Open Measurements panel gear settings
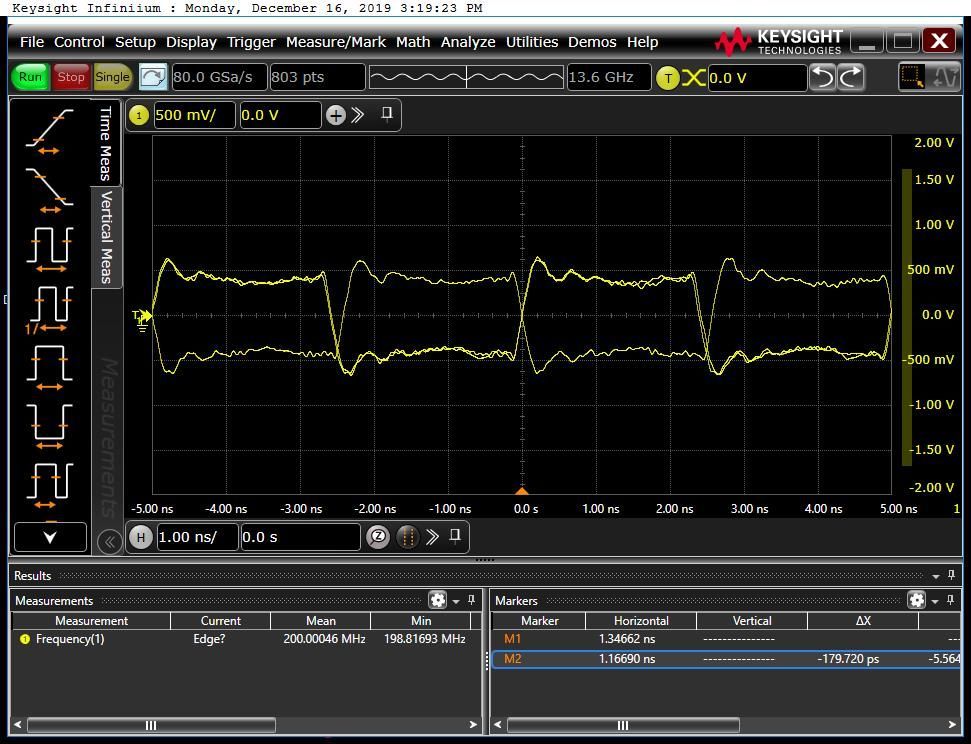971x744 pixels. [x=437, y=600]
